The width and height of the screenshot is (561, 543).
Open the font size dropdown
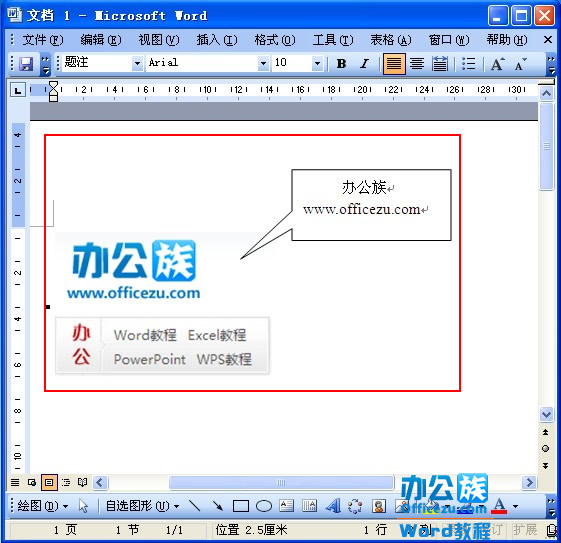click(x=317, y=64)
